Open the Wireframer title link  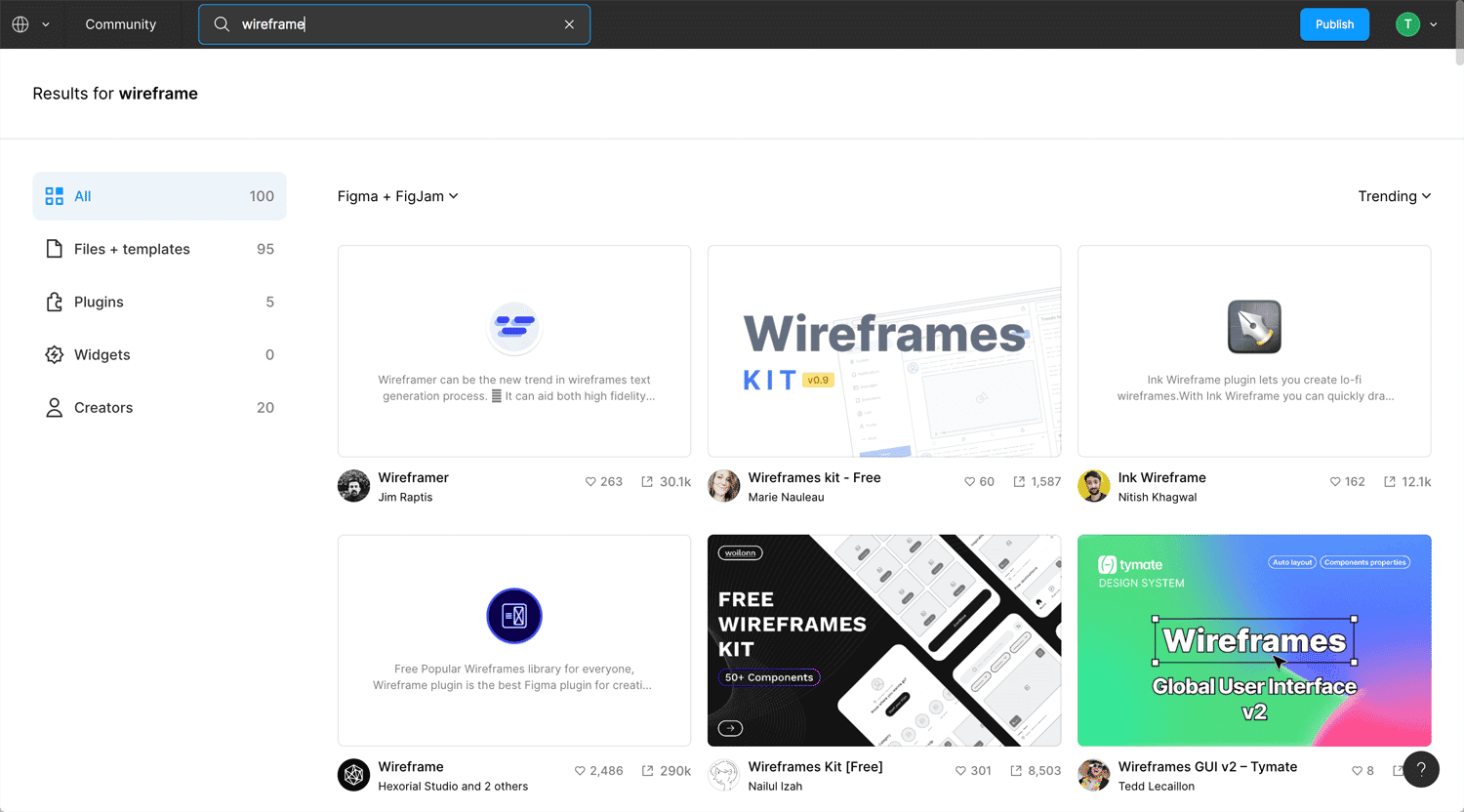[x=413, y=477]
